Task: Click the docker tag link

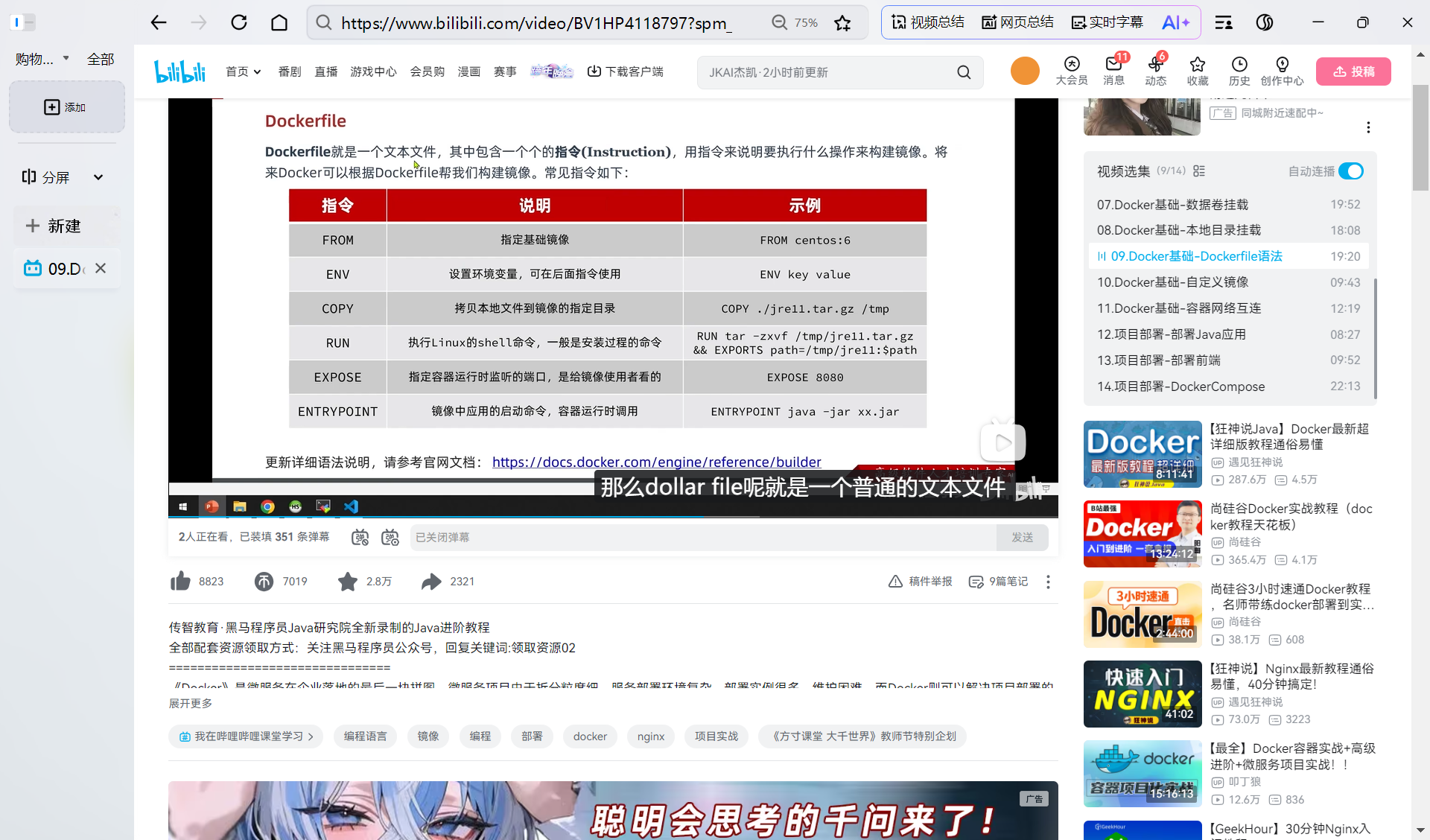Action: coord(590,736)
